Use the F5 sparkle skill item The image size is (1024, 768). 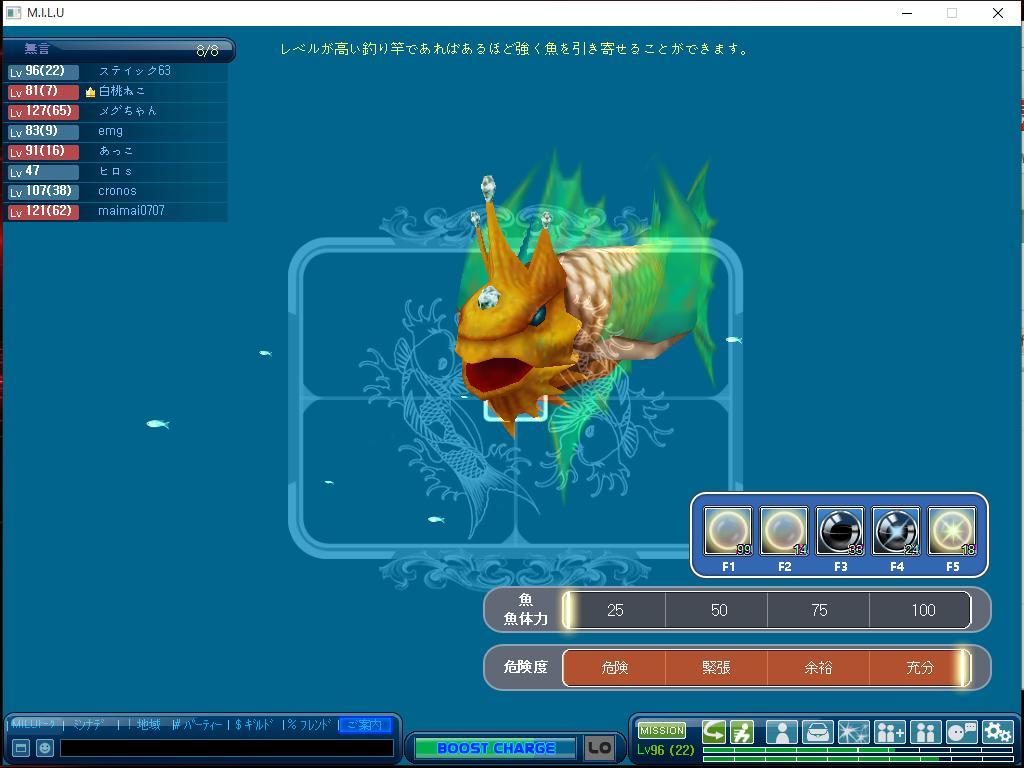click(952, 531)
